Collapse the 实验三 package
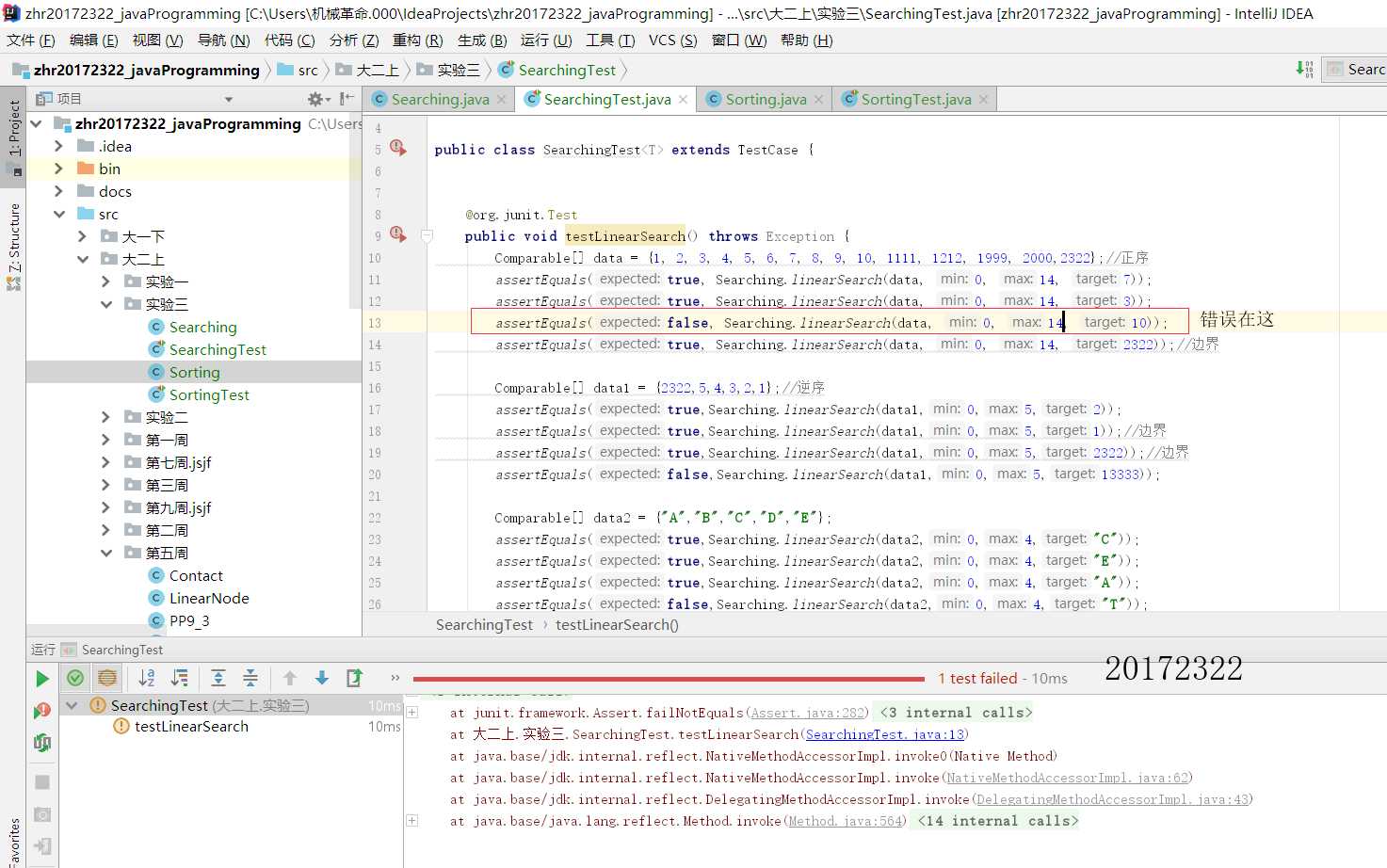This screenshot has height=868, width=1387. pyautogui.click(x=105, y=304)
